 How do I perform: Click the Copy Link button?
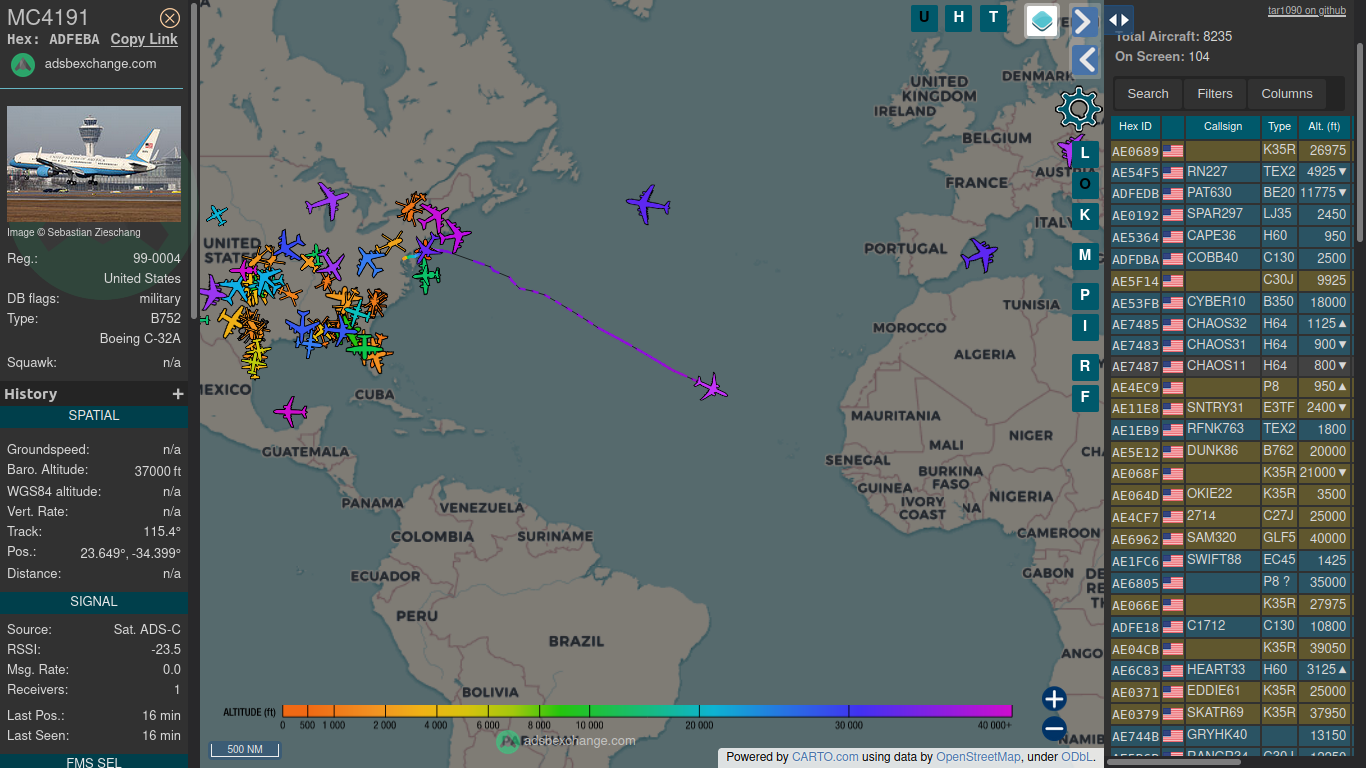pos(144,39)
